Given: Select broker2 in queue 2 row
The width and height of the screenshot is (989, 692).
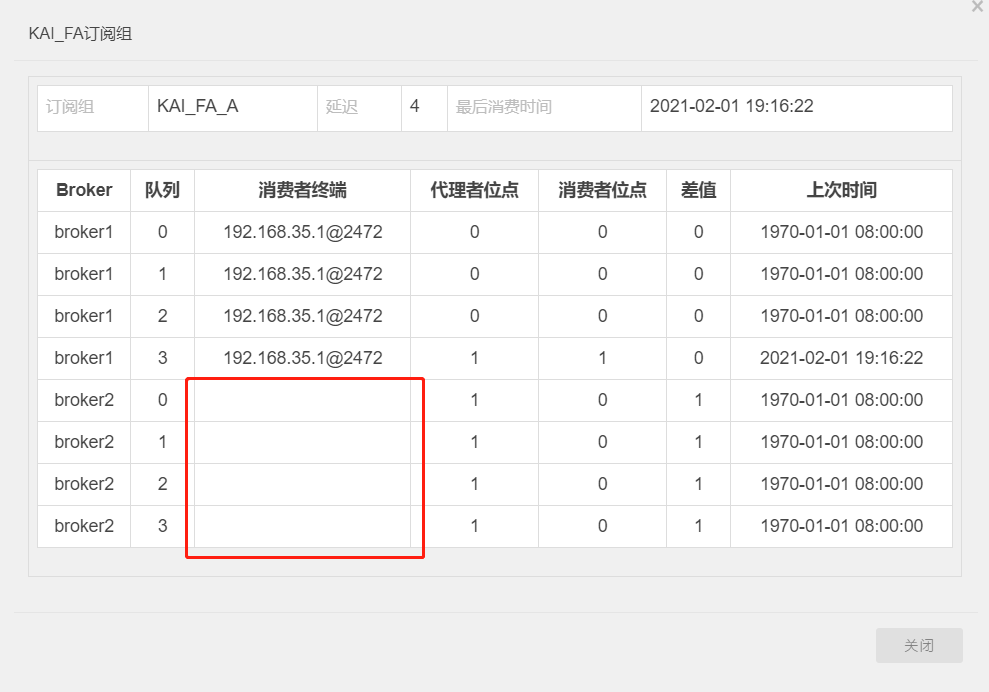Looking at the screenshot, I should [x=84, y=484].
